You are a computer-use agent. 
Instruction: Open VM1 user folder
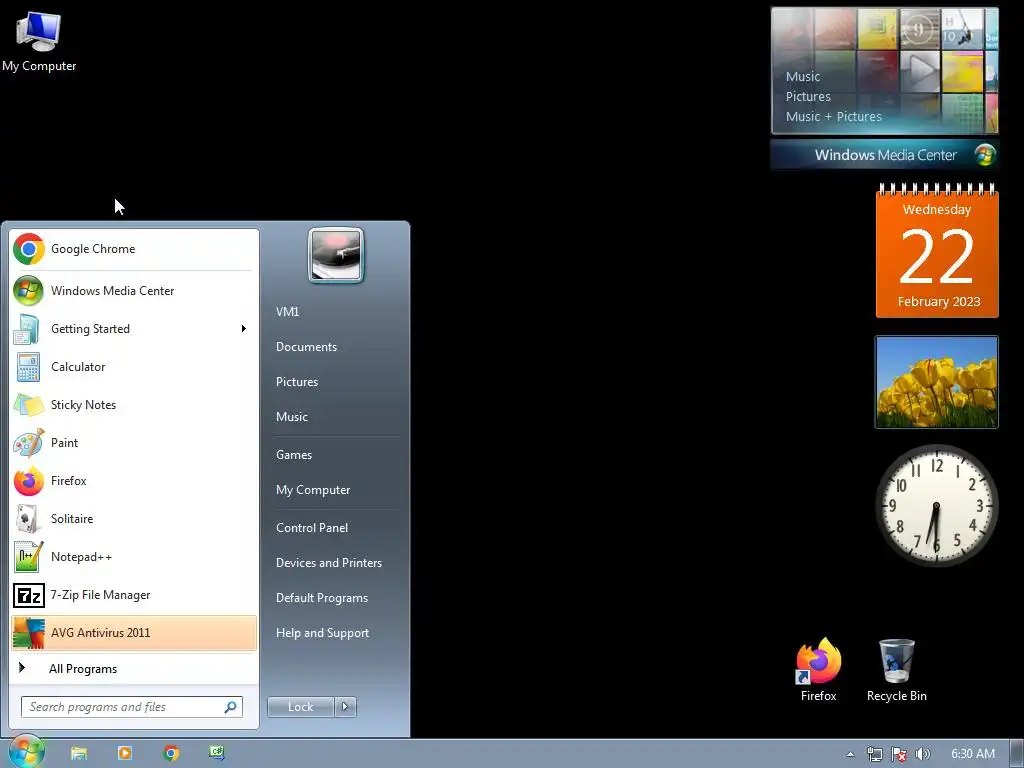click(x=287, y=312)
